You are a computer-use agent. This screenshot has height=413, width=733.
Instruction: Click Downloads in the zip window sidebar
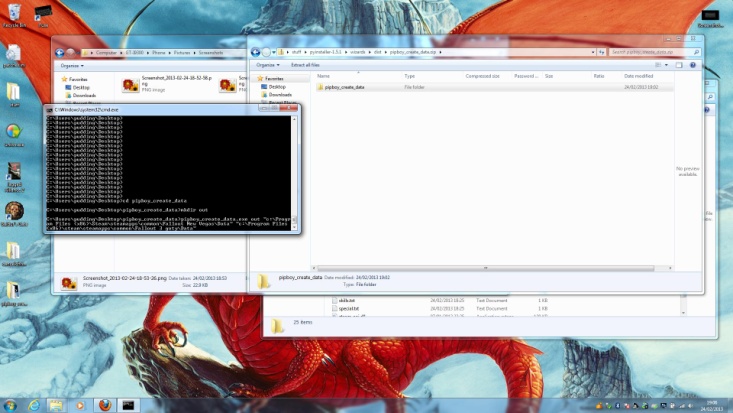(x=276, y=94)
